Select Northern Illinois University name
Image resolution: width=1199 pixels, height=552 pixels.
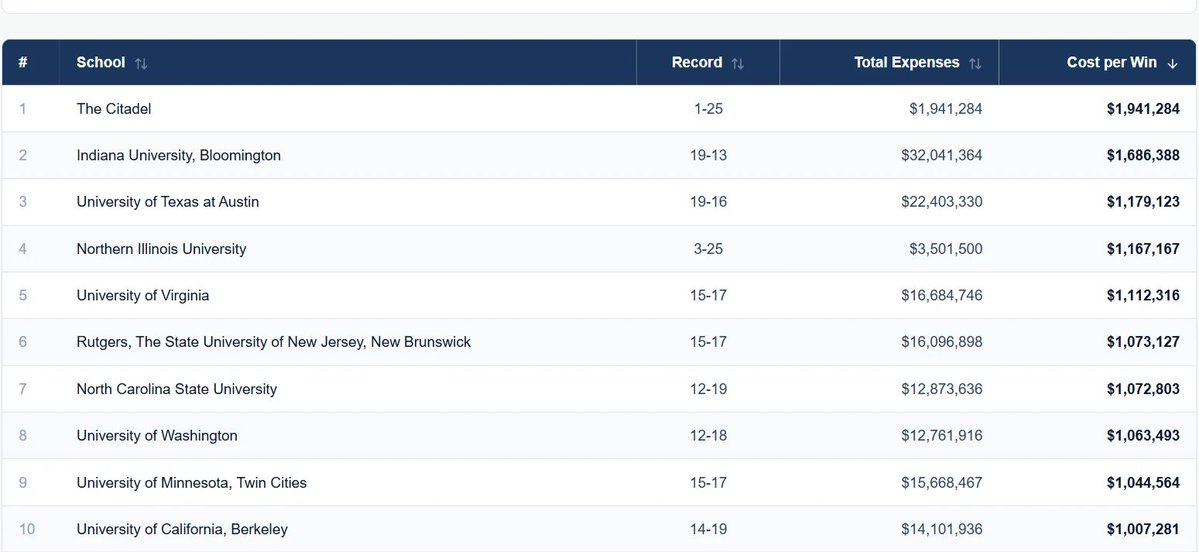click(161, 248)
